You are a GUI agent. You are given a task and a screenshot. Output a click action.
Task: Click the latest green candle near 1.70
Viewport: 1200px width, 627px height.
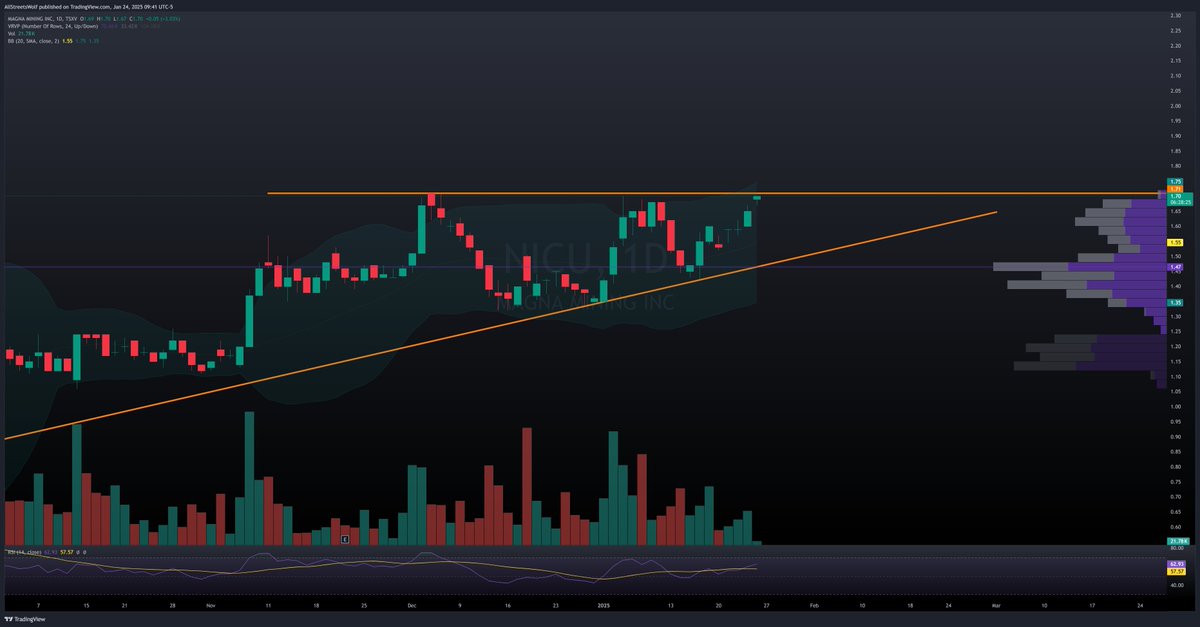[757, 198]
